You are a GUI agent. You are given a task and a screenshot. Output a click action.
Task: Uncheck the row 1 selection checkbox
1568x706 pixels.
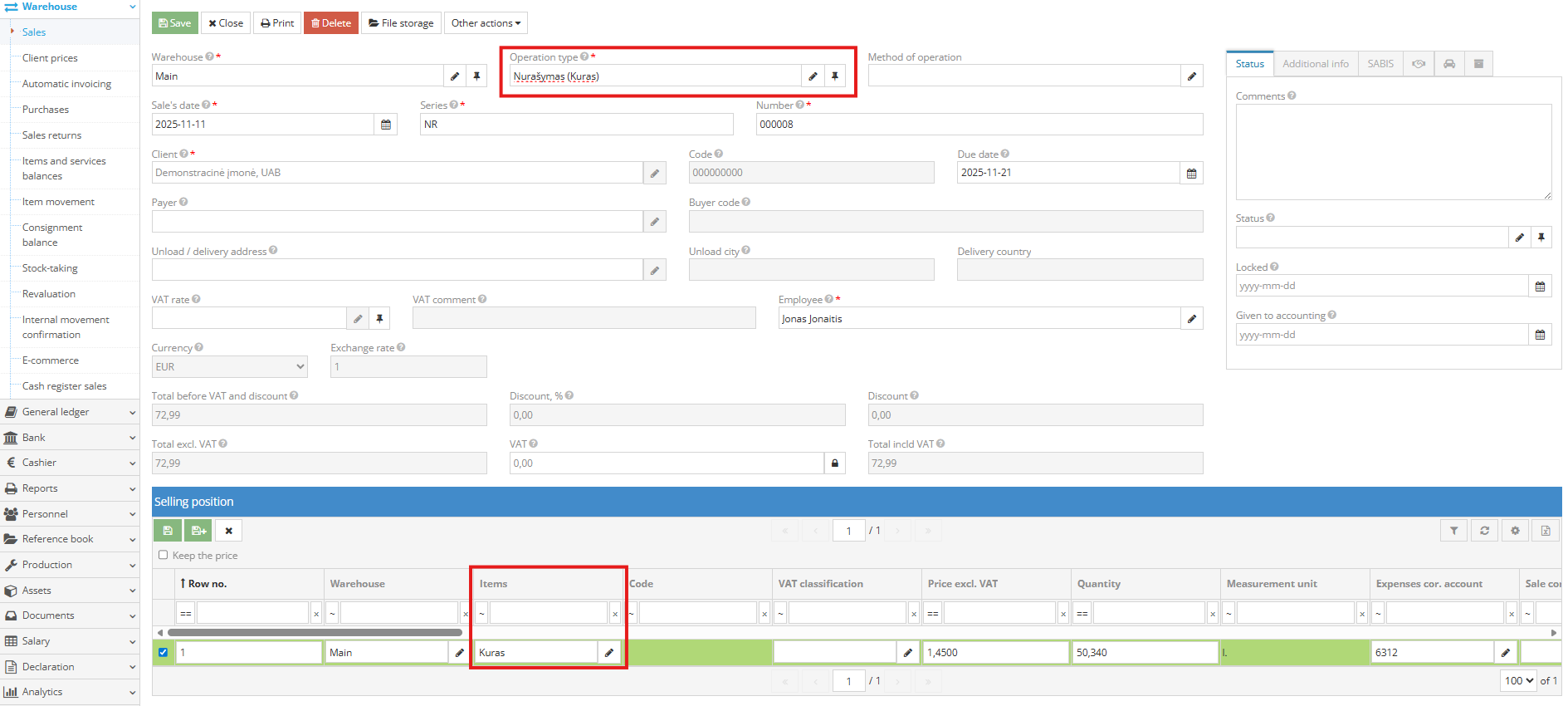tap(164, 653)
